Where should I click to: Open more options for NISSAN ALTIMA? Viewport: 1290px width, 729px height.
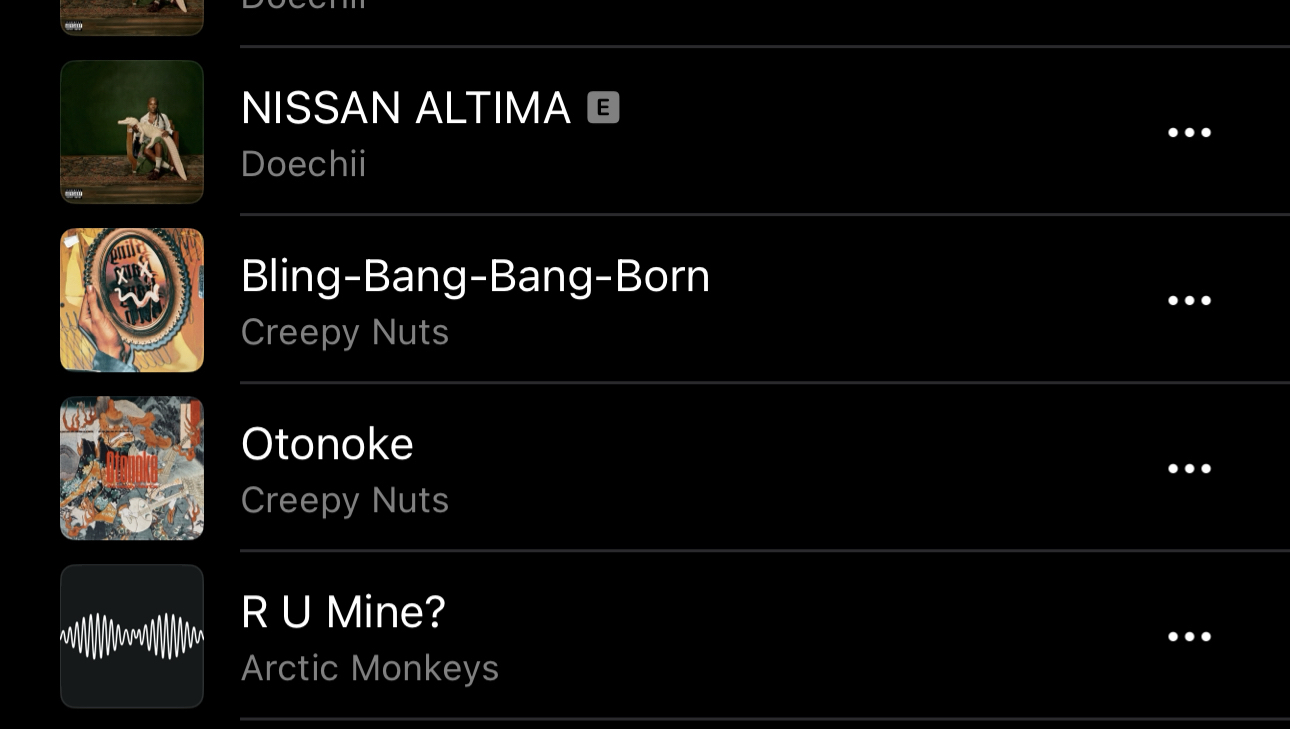(x=1189, y=133)
